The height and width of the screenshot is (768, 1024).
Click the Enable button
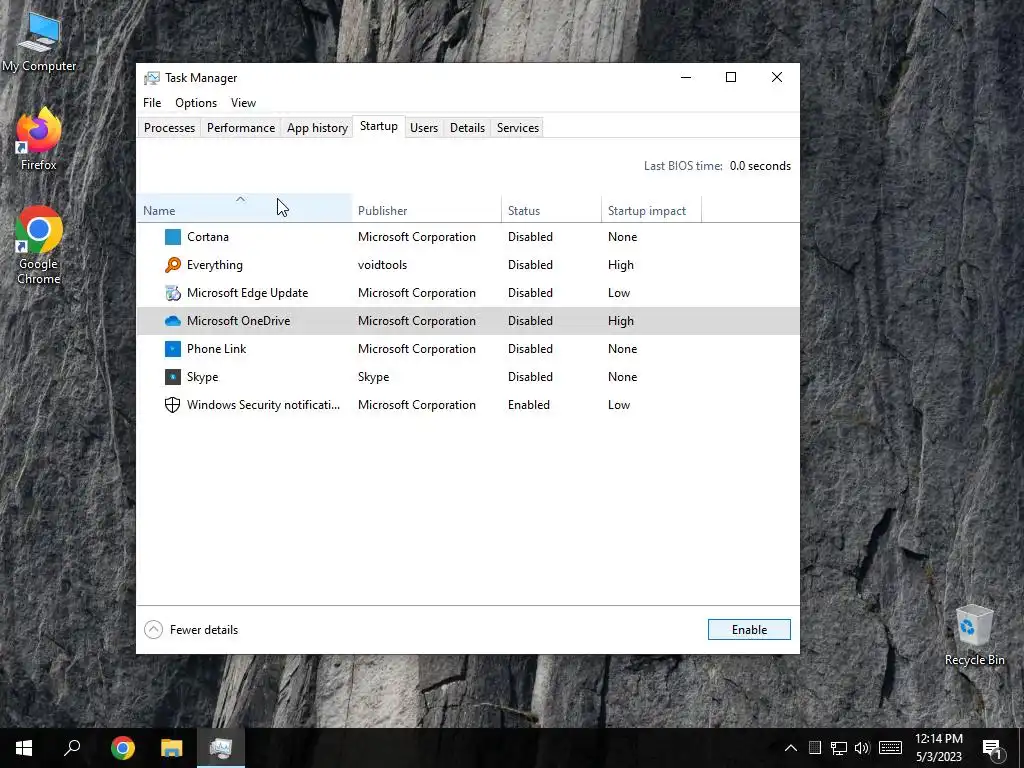(x=749, y=630)
